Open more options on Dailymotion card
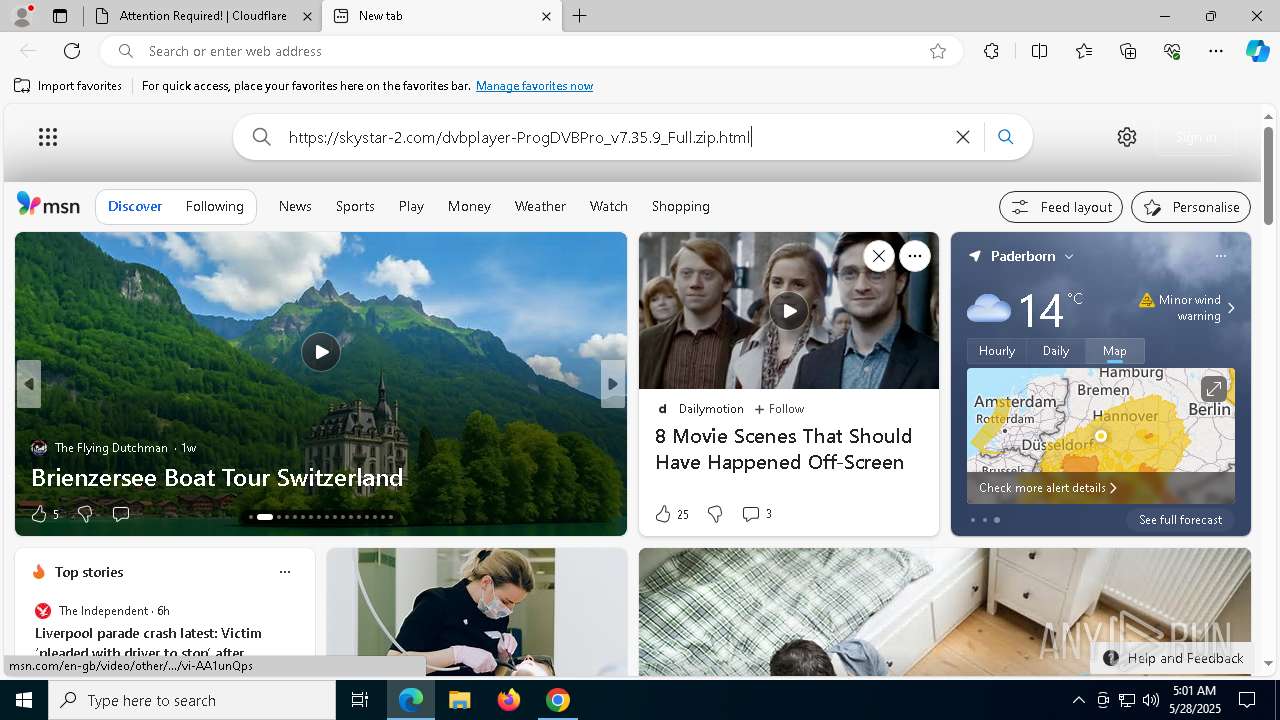 coord(915,256)
